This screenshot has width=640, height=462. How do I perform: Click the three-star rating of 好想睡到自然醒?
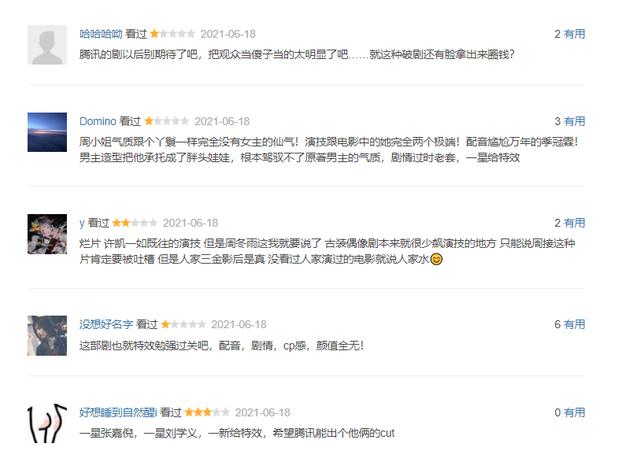(x=207, y=412)
